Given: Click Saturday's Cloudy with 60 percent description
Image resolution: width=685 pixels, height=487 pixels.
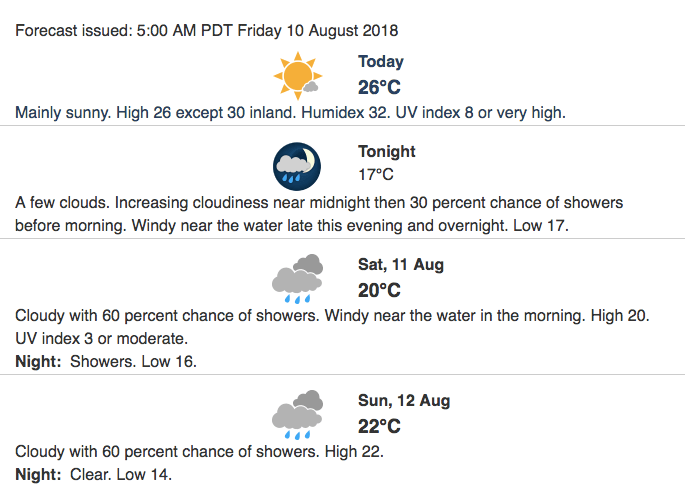Looking at the screenshot, I should tap(332, 315).
